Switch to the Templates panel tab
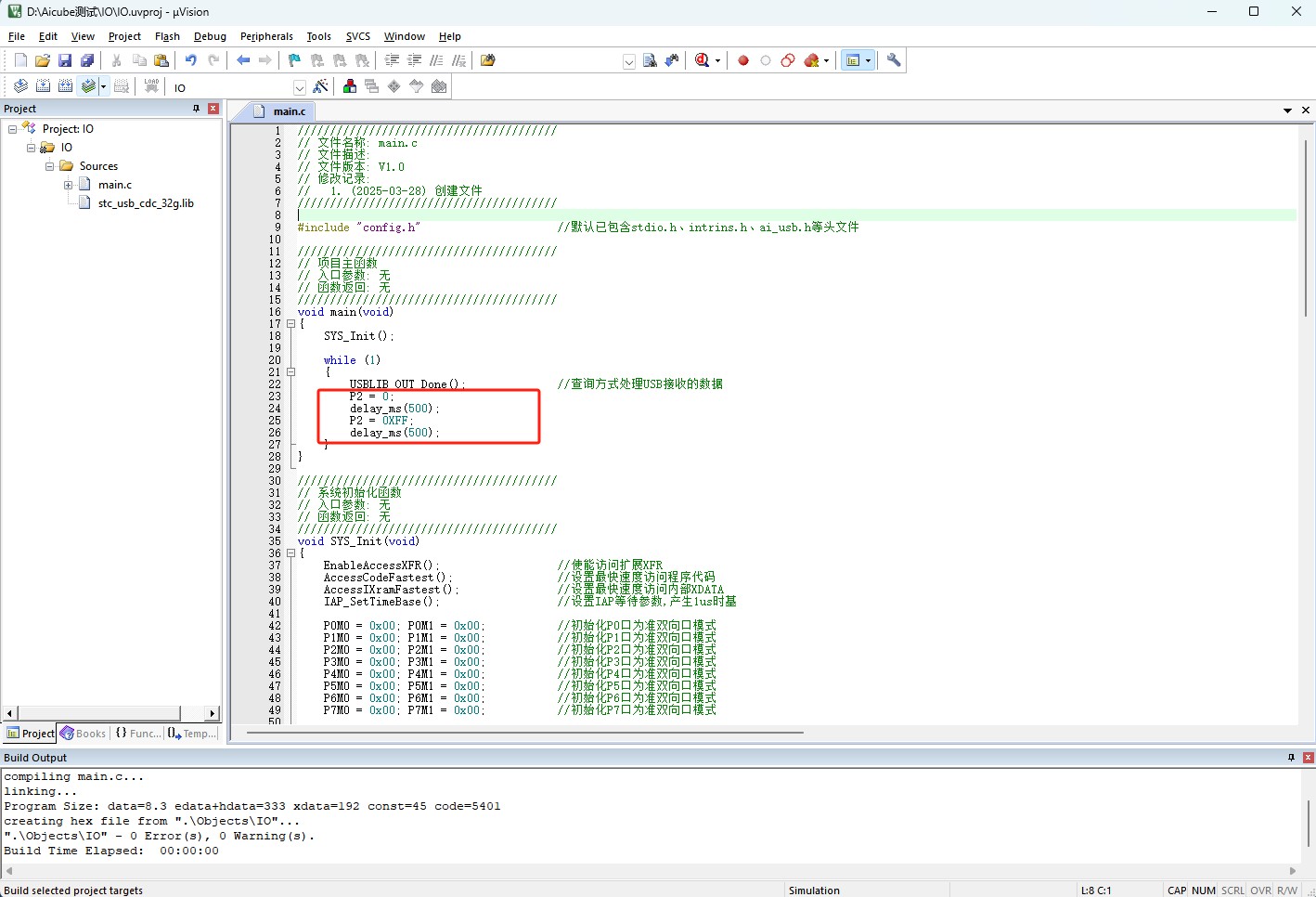1316x897 pixels. (192, 734)
